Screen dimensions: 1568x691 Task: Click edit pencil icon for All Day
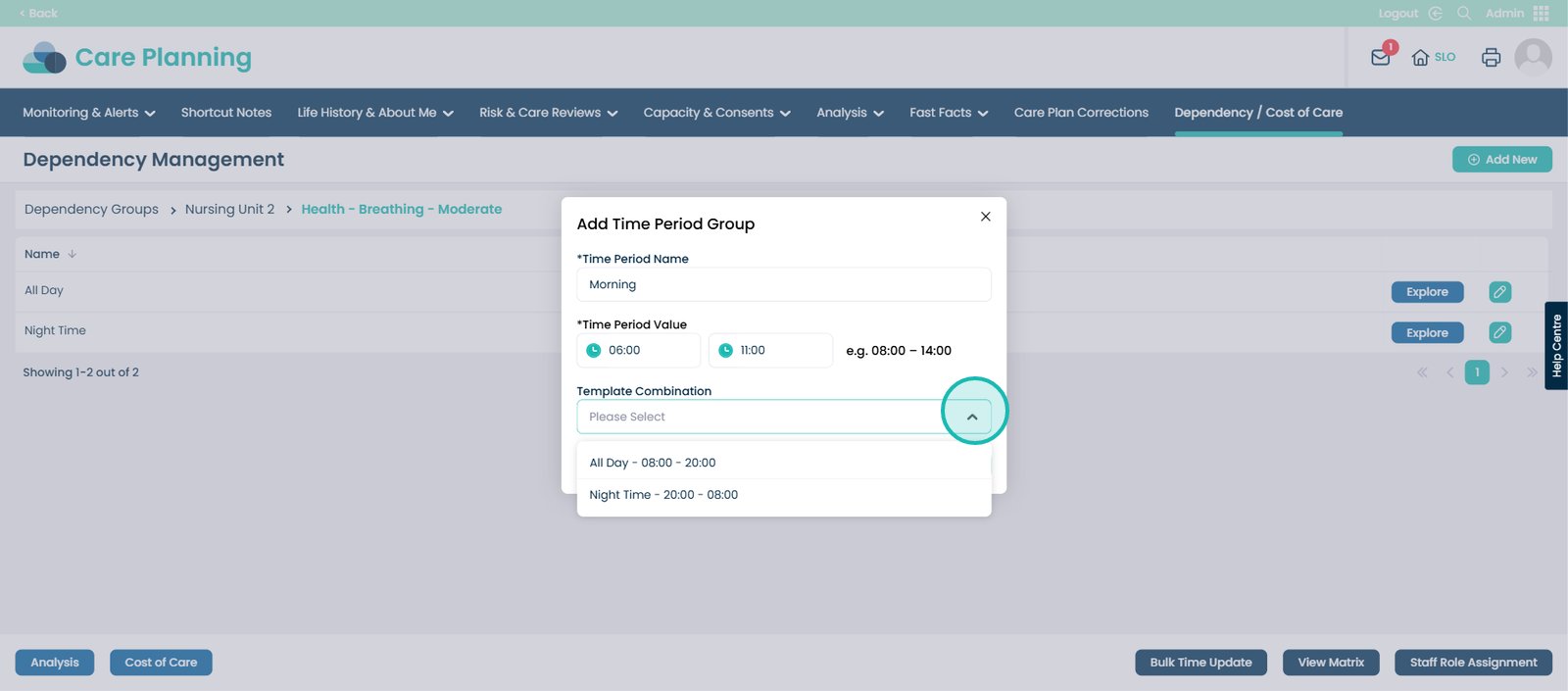pyautogui.click(x=1499, y=292)
